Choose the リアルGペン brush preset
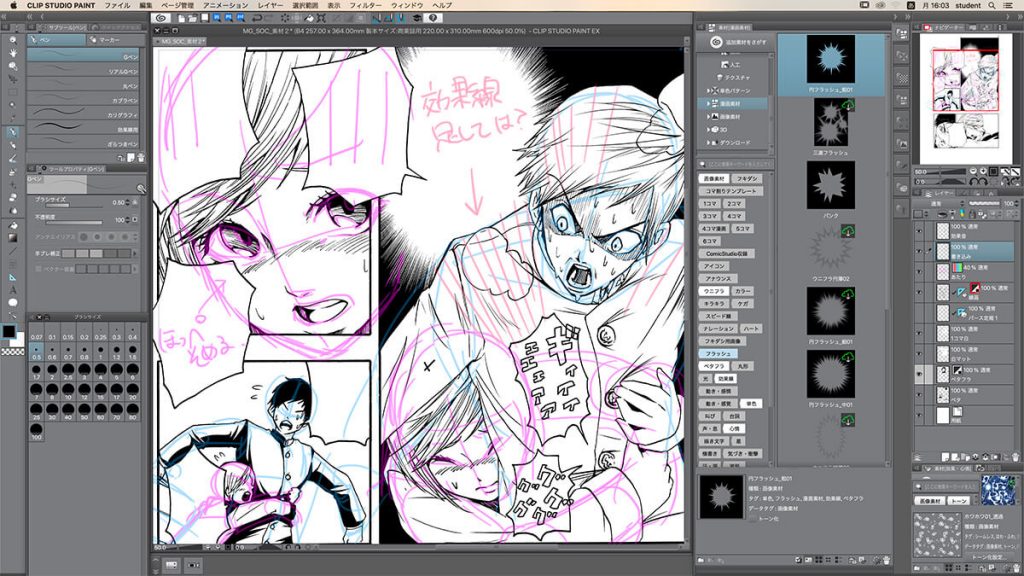The image size is (1024, 576). coord(84,71)
